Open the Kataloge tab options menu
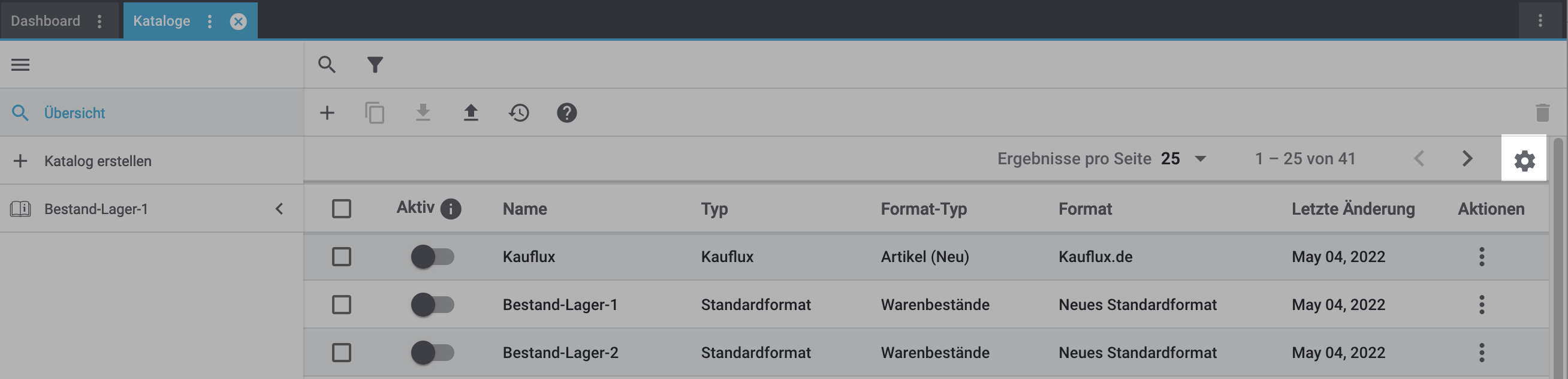 pos(209,22)
